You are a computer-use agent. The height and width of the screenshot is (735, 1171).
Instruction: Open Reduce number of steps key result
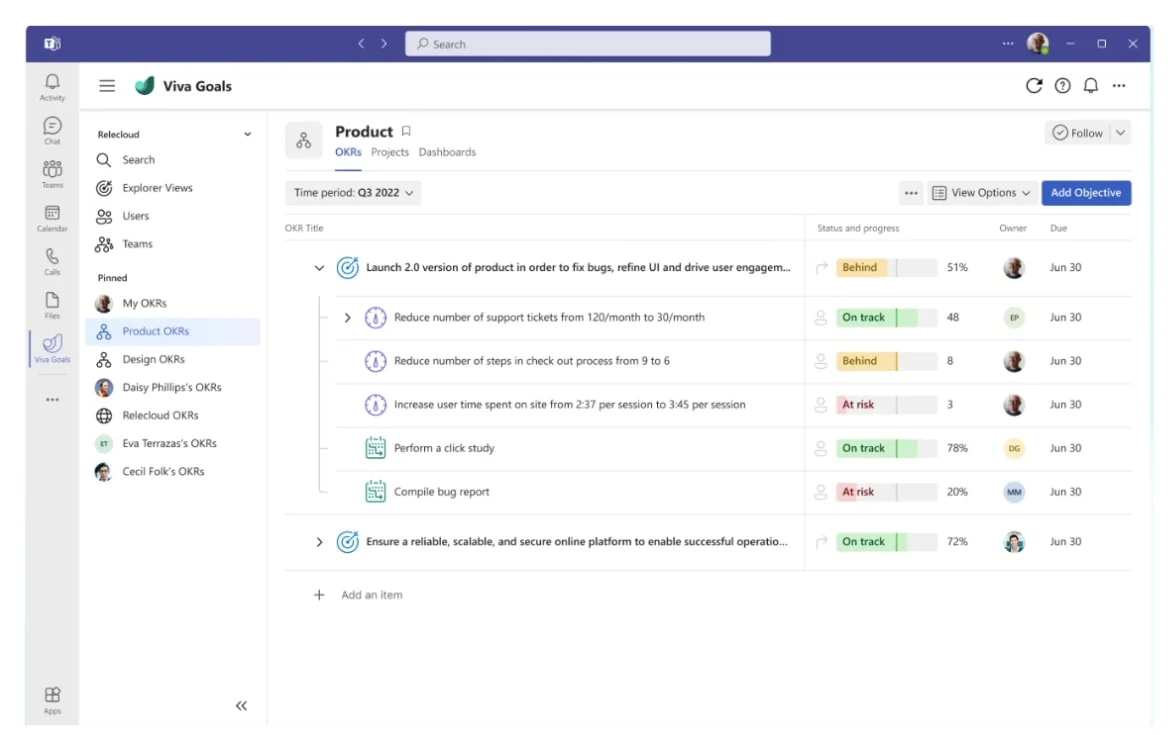tap(532, 361)
